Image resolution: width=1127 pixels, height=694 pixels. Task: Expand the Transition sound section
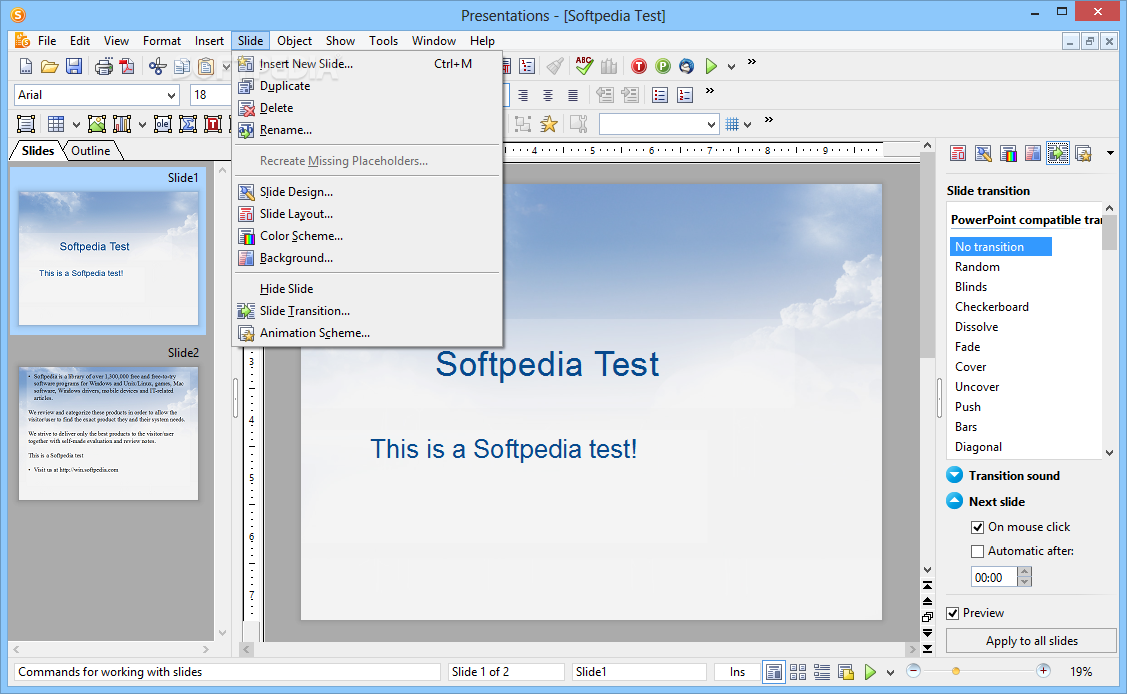click(954, 476)
